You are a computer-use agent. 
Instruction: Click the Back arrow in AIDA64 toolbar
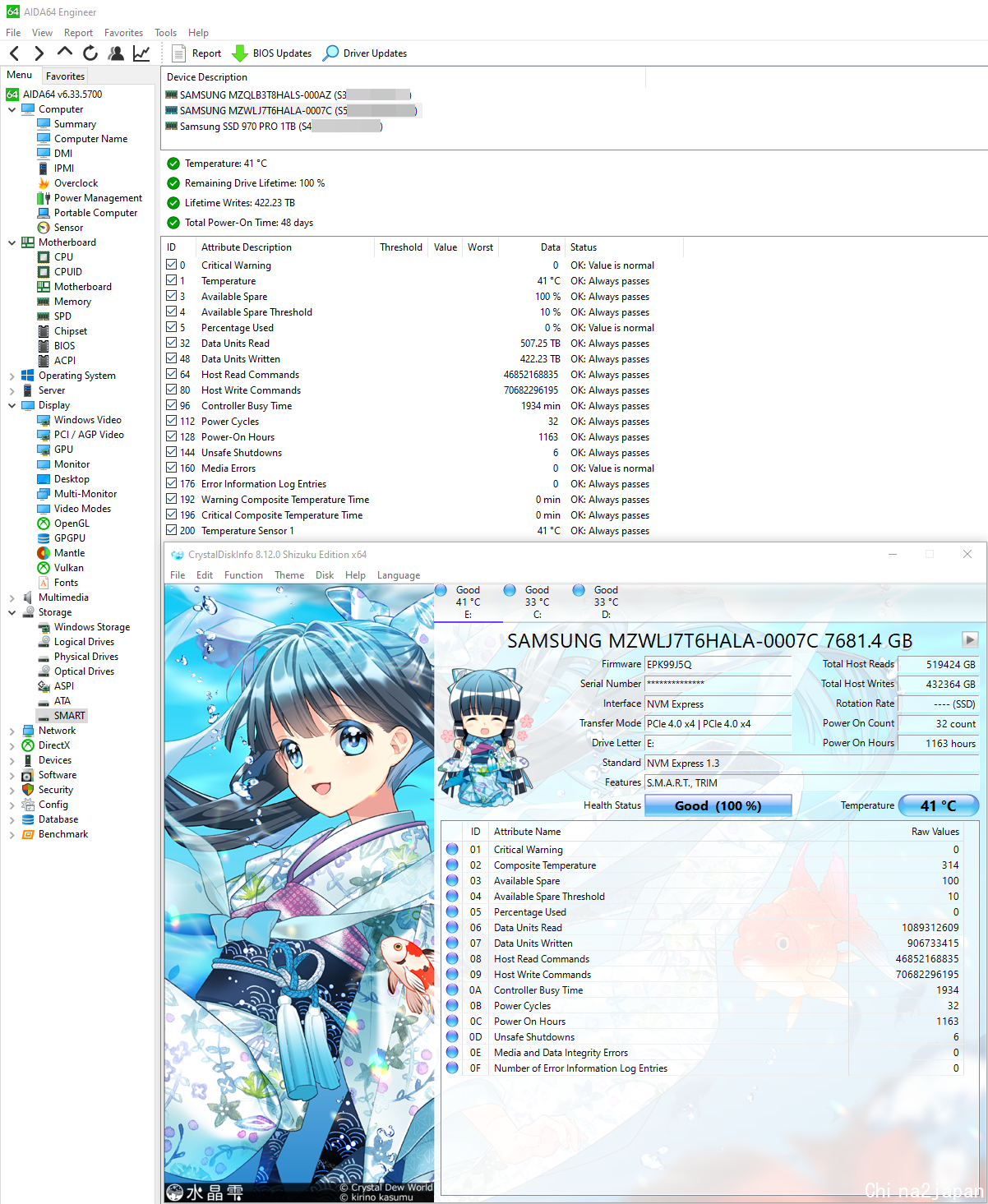14,53
